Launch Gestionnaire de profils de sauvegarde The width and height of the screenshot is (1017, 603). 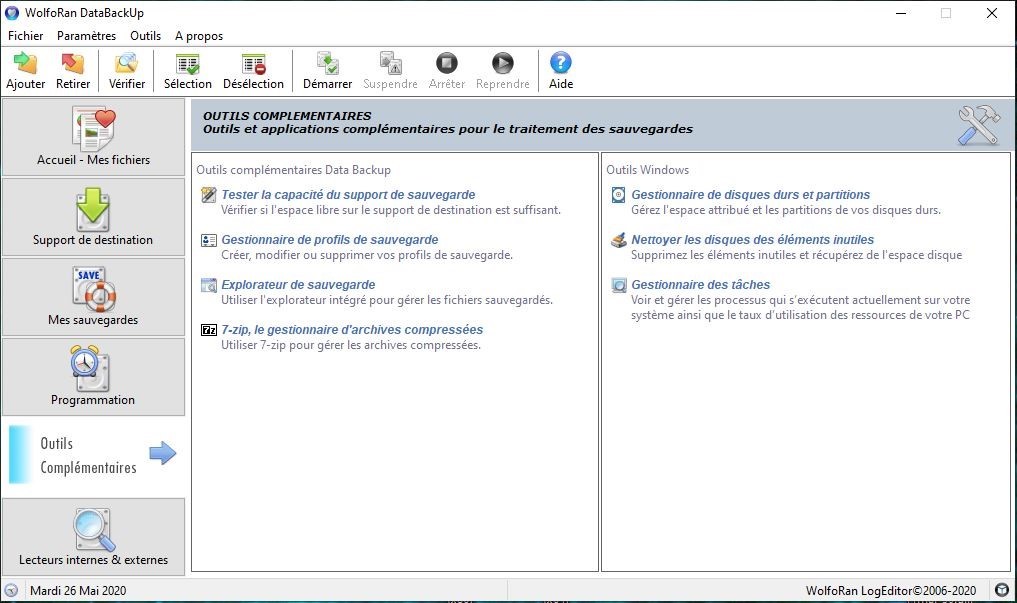point(329,240)
